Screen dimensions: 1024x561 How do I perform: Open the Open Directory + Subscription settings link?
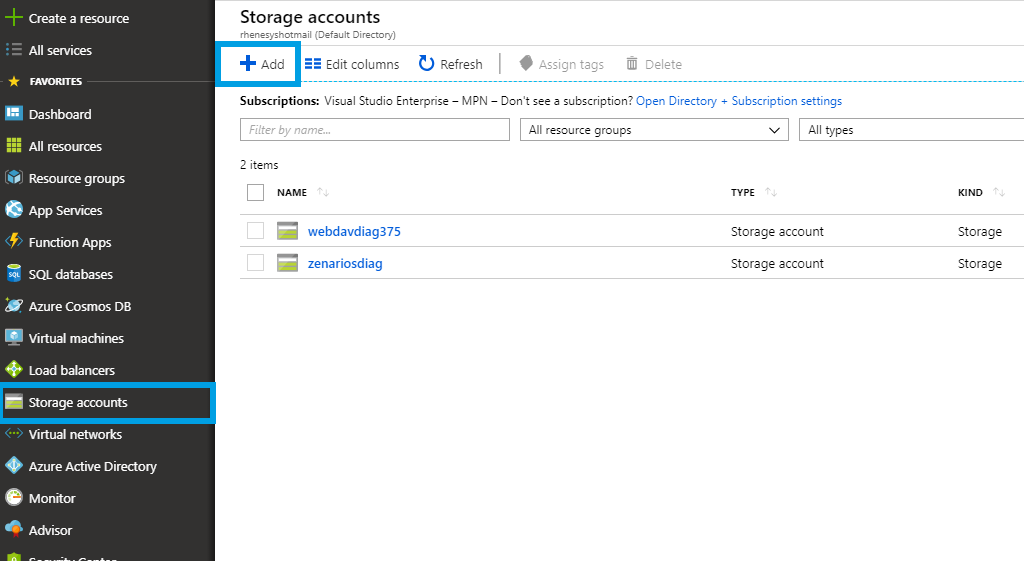[738, 101]
